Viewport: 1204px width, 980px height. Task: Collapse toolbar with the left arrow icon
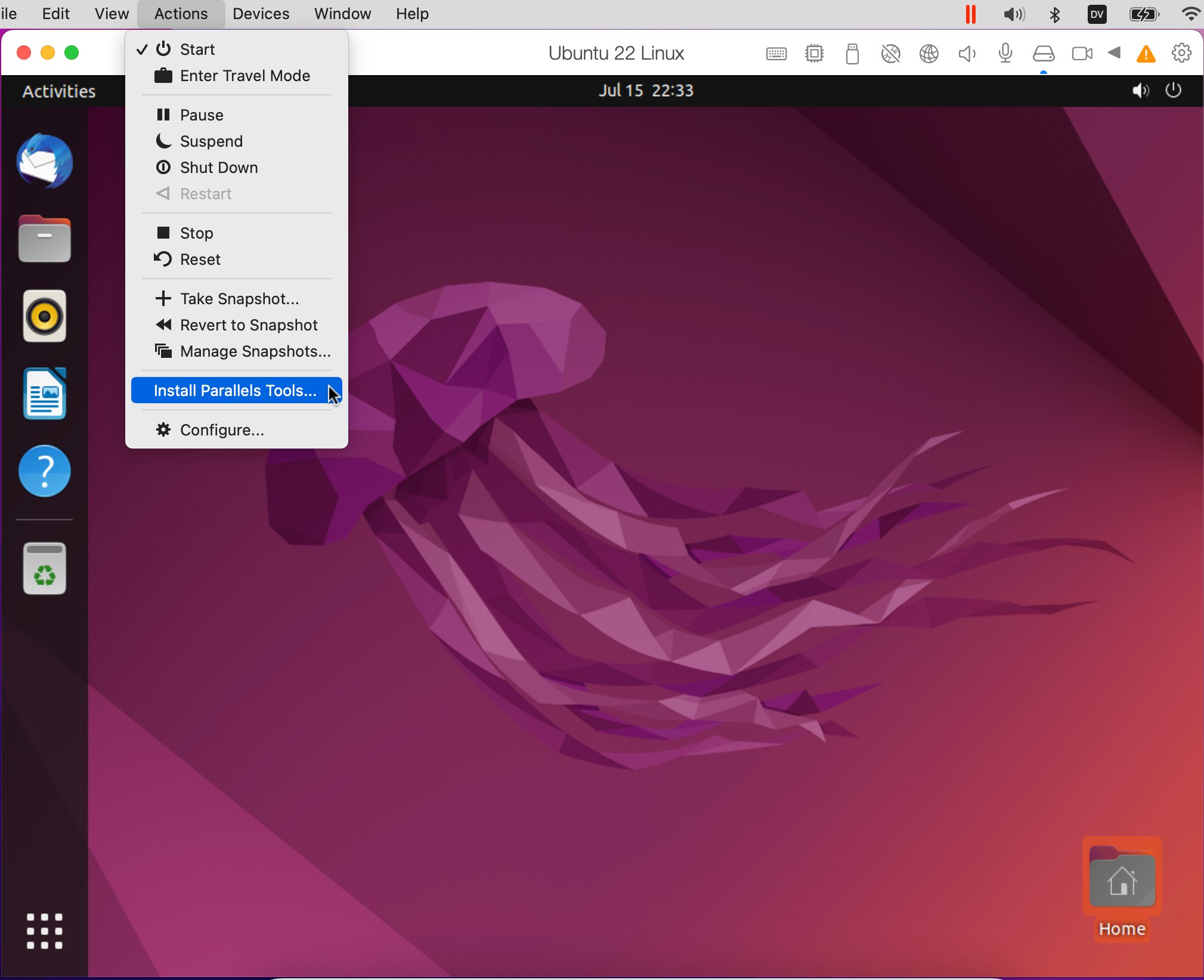coord(1114,53)
